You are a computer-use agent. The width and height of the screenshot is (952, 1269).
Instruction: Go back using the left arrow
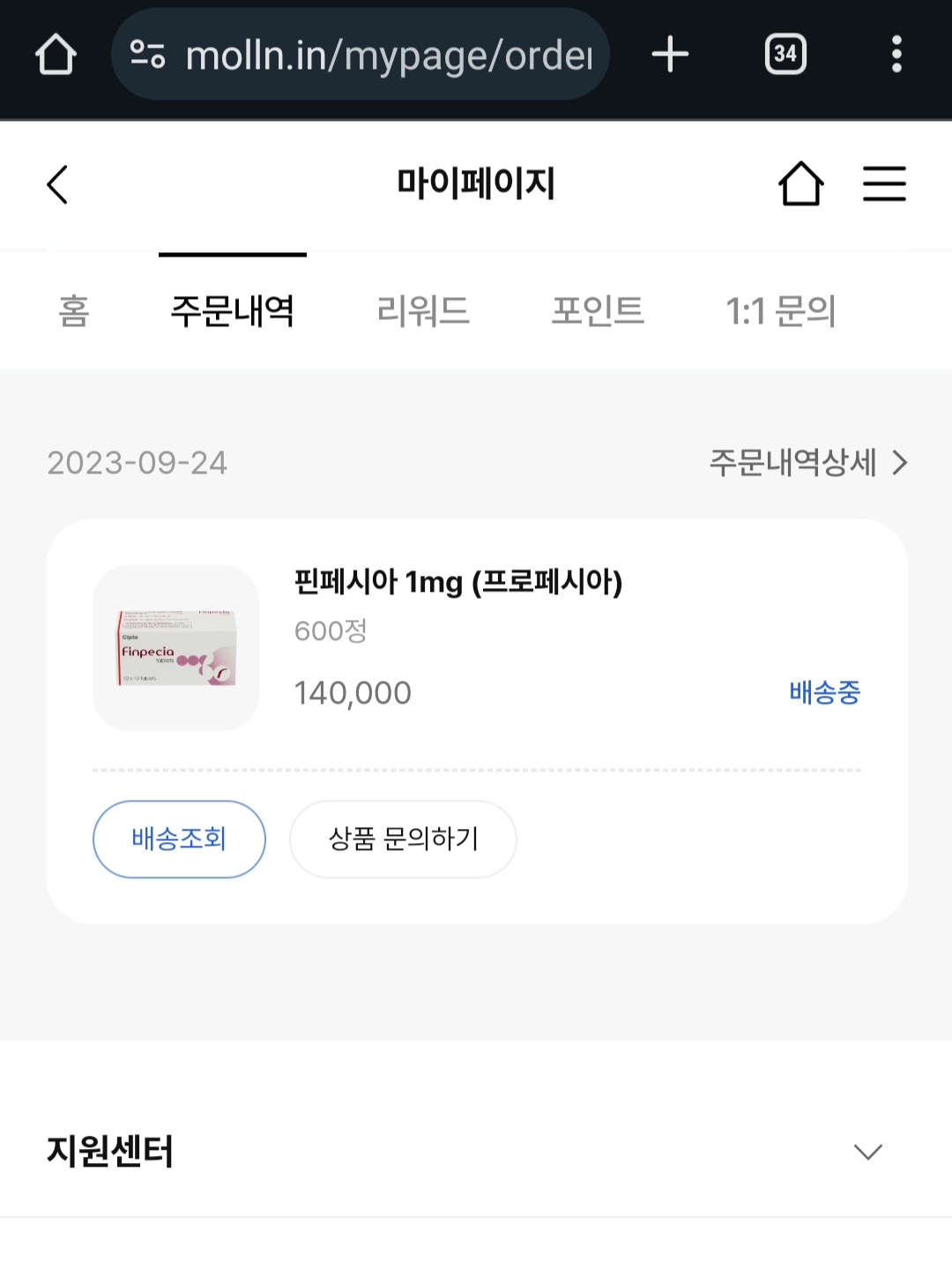pos(57,184)
